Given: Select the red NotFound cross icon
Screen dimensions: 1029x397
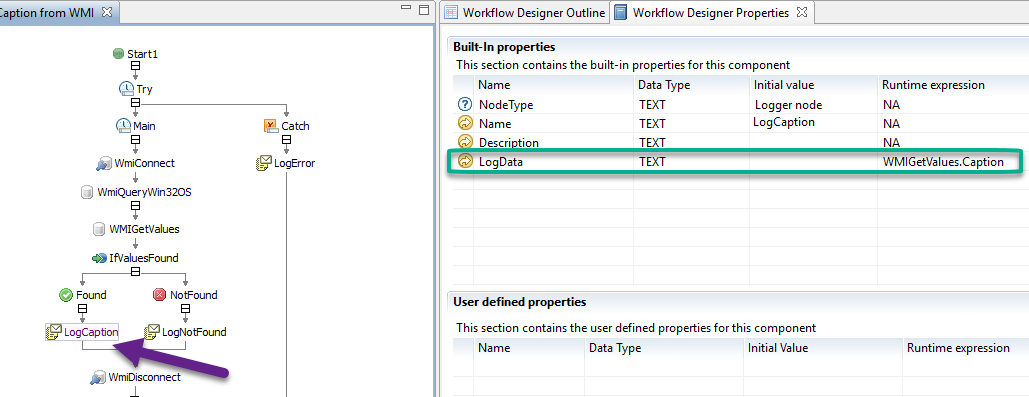Looking at the screenshot, I should click(x=159, y=295).
